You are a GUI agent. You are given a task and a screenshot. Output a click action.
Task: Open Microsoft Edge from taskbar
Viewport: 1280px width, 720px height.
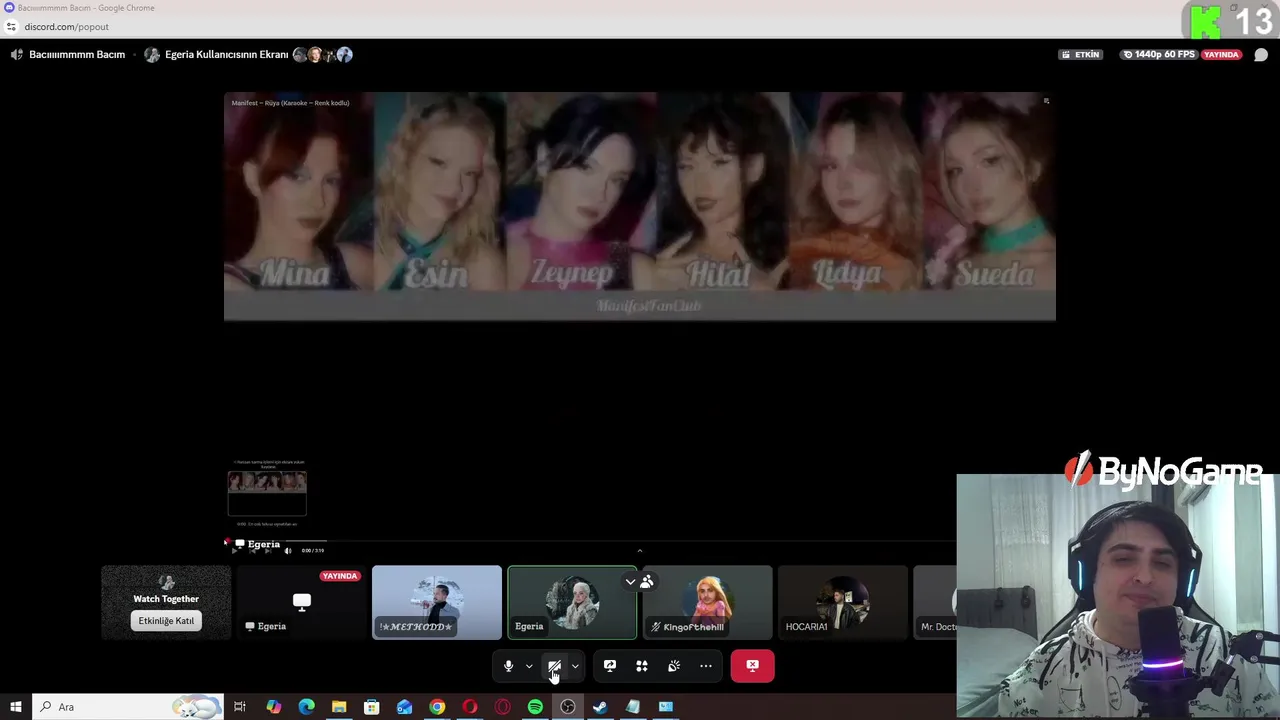coord(306,707)
